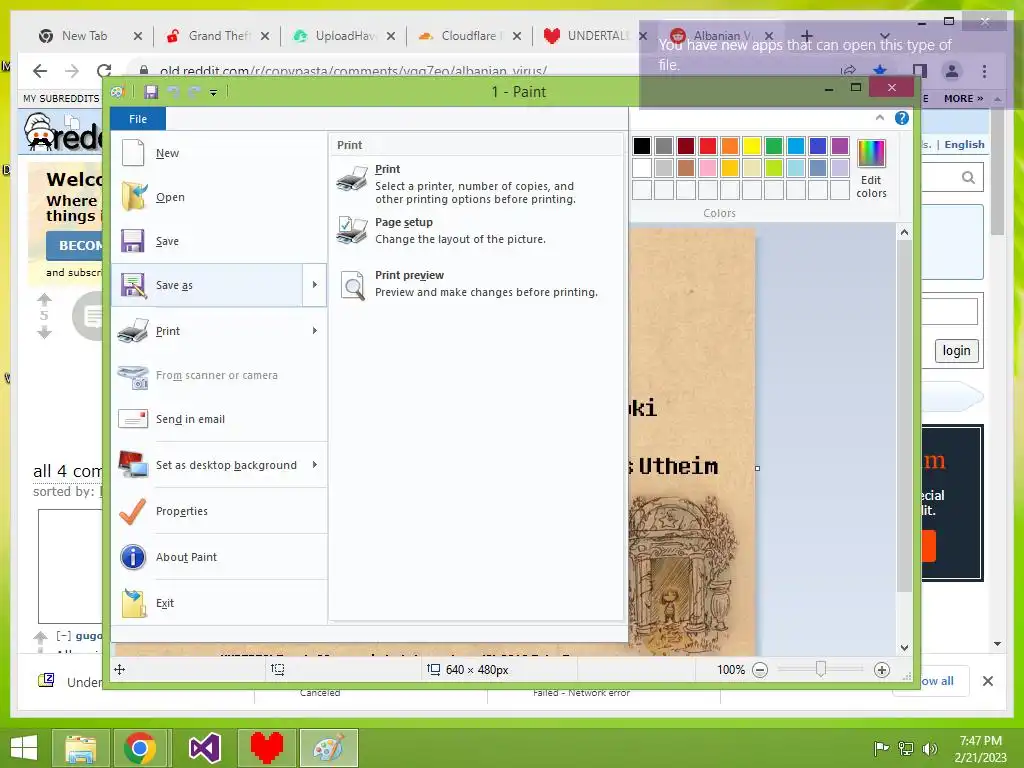Select the black color swatch

click(x=642, y=146)
